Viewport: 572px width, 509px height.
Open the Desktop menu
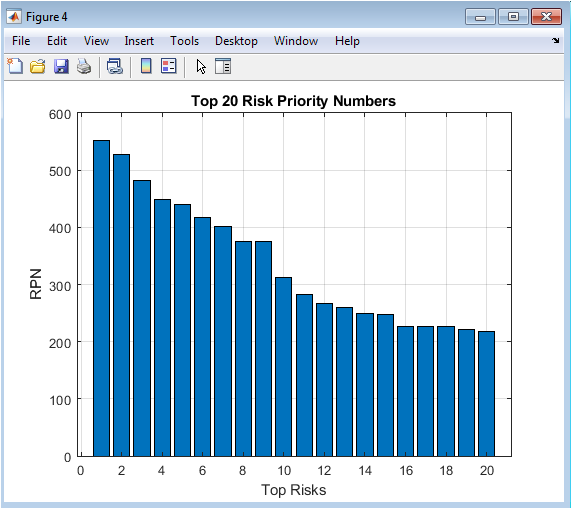click(236, 41)
